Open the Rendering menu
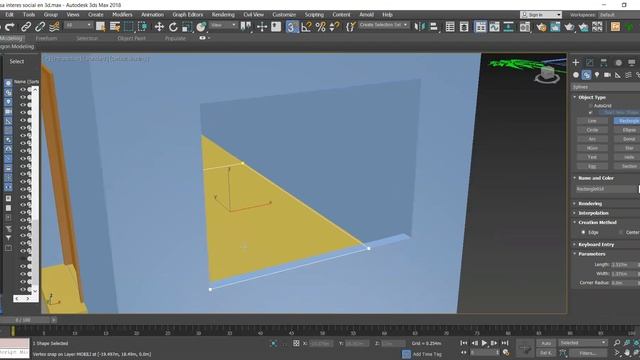This screenshot has height=360, width=640. click(223, 14)
